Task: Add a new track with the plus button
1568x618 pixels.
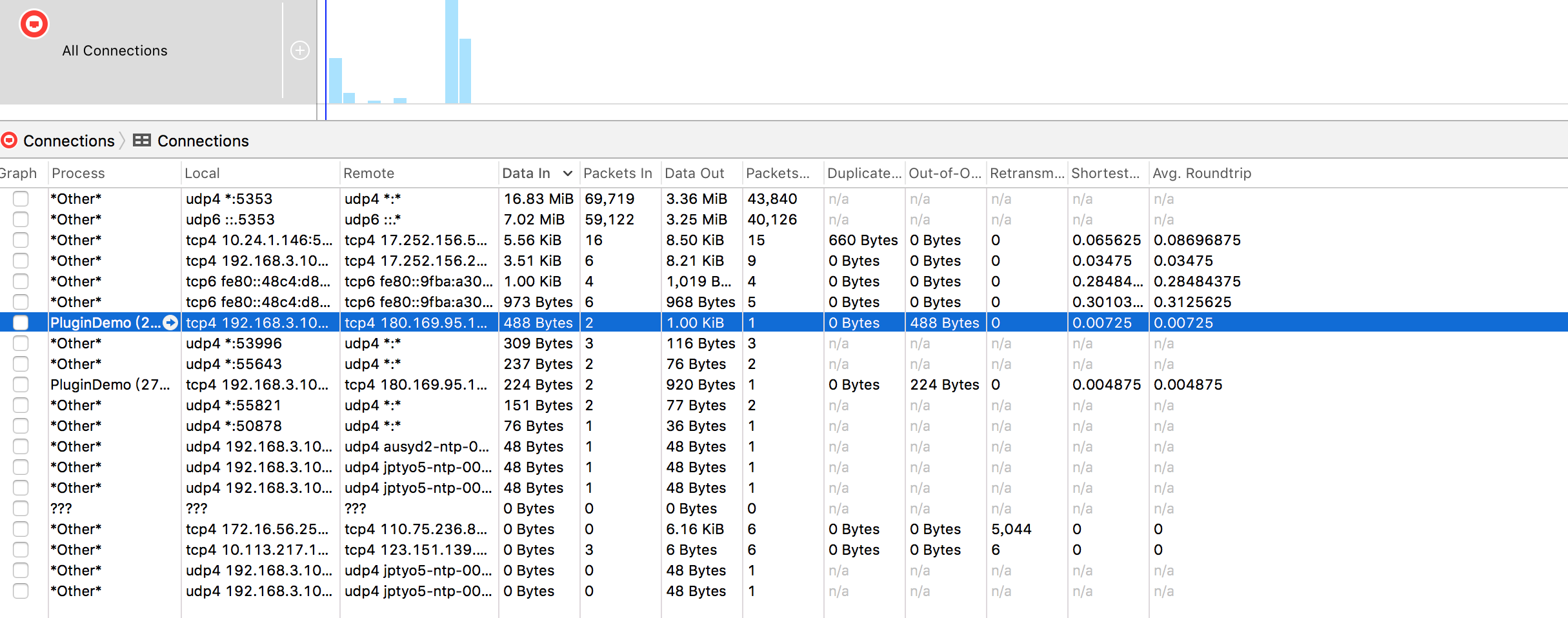Action: click(300, 50)
